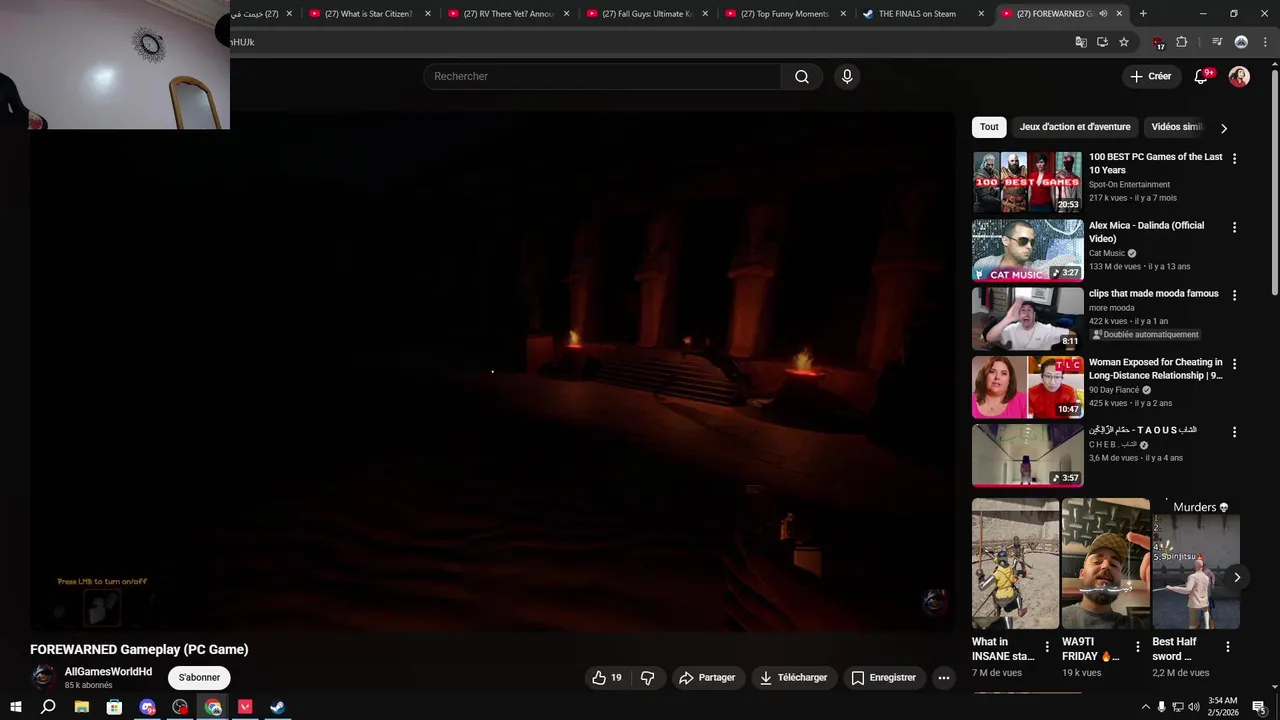Open Alex Mica - Dalinda video title
Viewport: 1280px width, 720px height.
[x=1146, y=232]
